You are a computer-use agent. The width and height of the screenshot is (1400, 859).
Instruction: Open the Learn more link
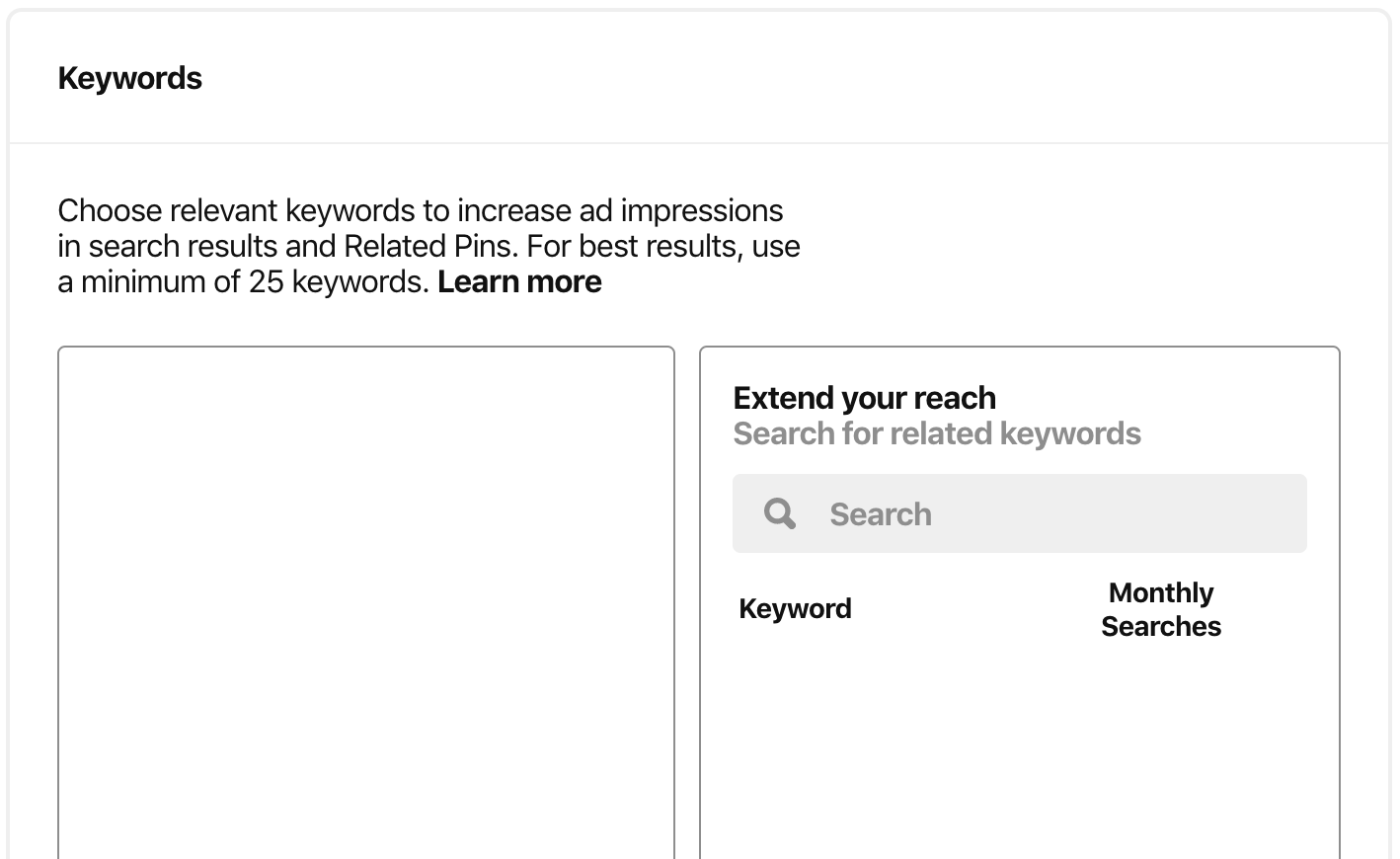(x=519, y=282)
